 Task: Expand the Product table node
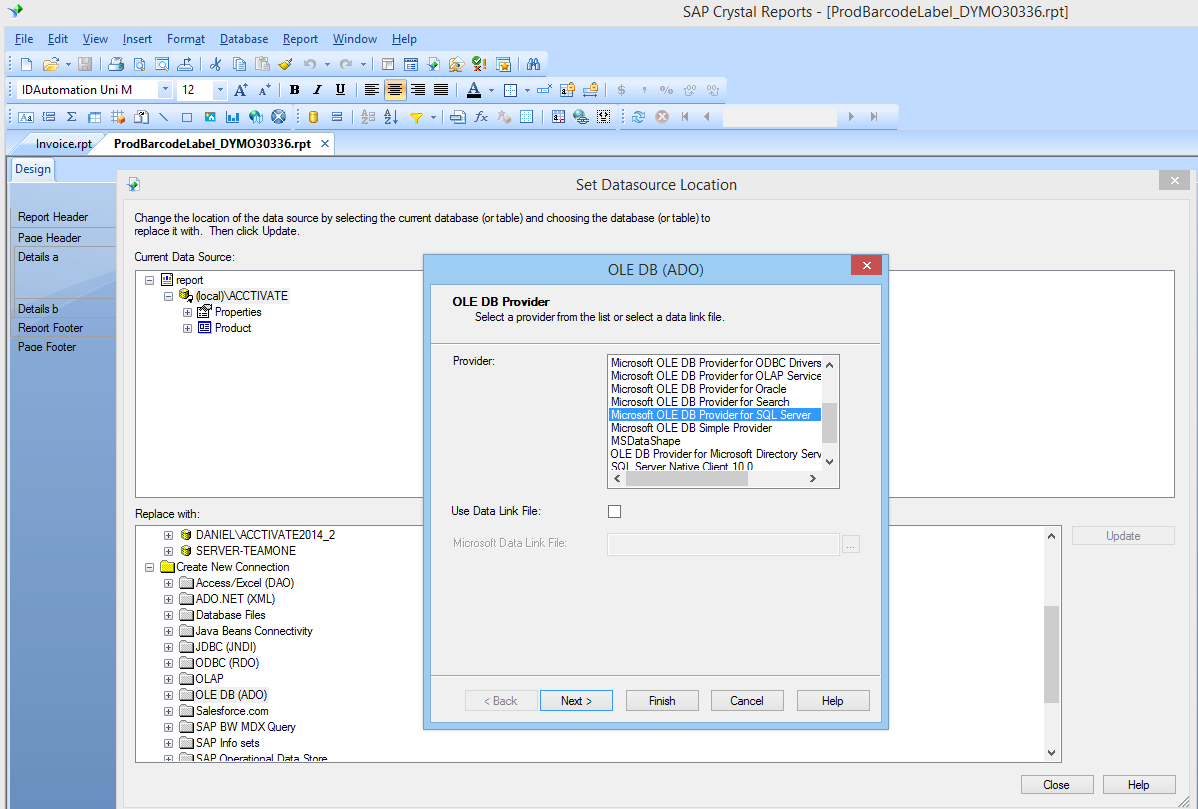click(187, 328)
